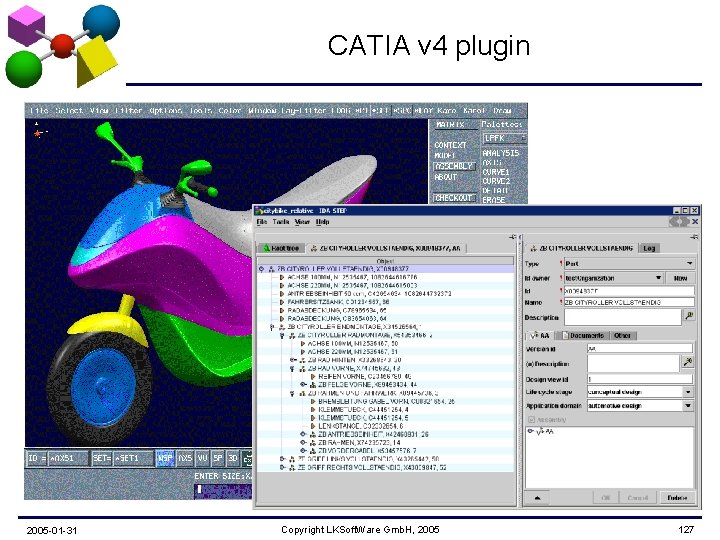Click the Name input field
This screenshot has width=720, height=540.
pos(629,303)
